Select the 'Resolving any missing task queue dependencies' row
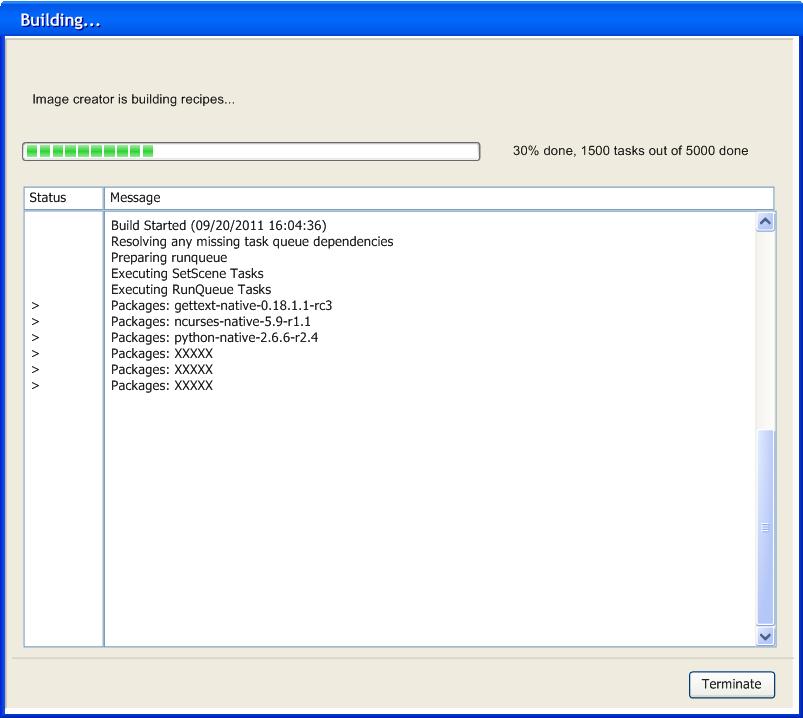The width and height of the screenshot is (803, 718). click(252, 242)
